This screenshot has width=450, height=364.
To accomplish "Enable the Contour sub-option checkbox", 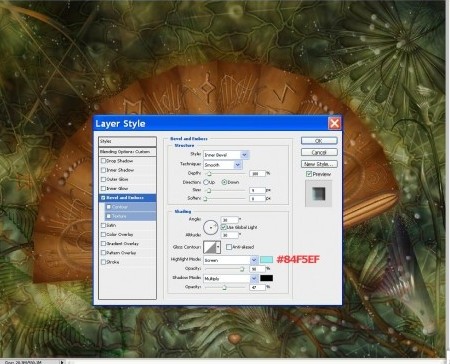I will [x=109, y=207].
